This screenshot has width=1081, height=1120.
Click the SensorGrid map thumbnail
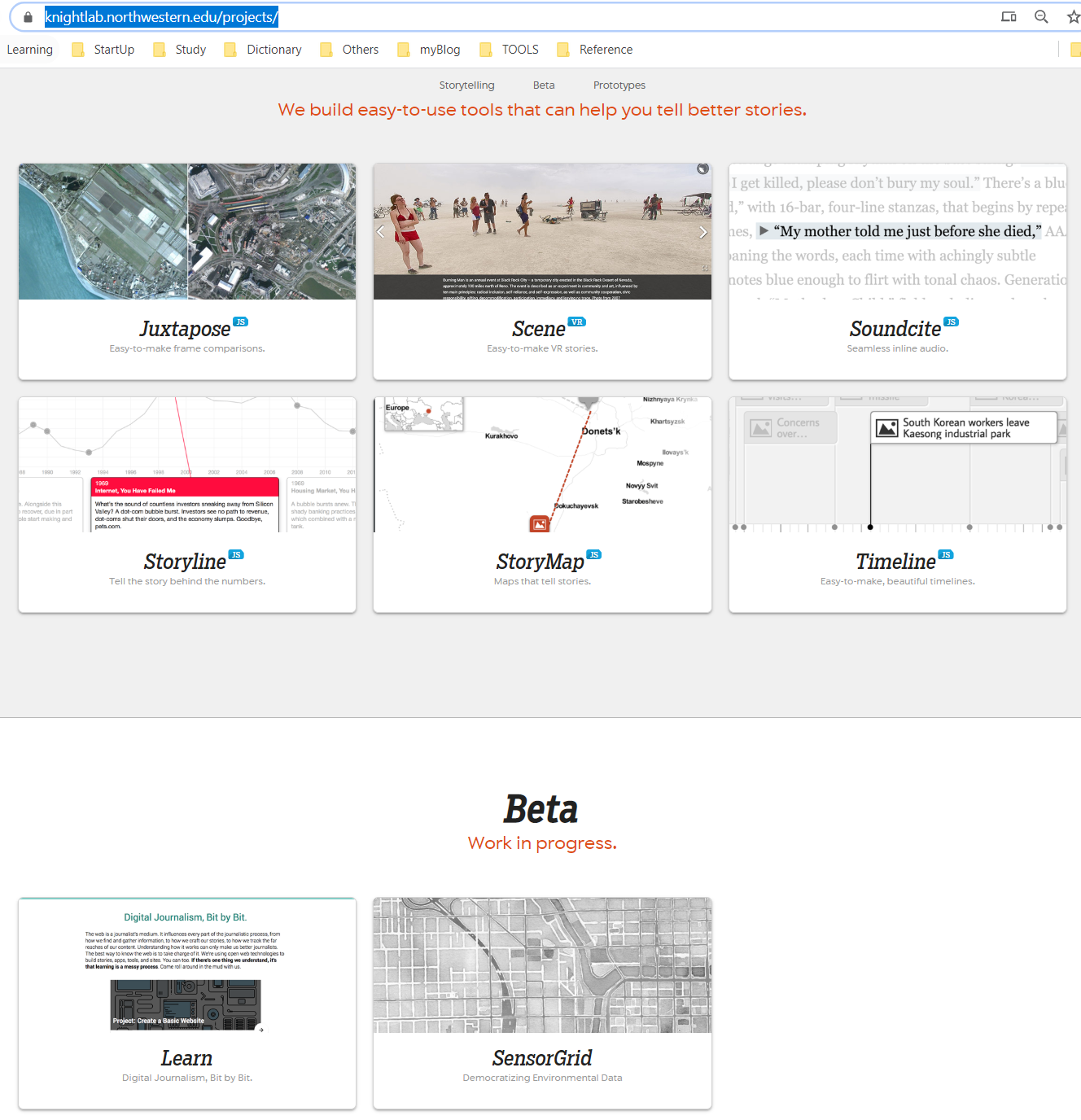[x=542, y=965]
